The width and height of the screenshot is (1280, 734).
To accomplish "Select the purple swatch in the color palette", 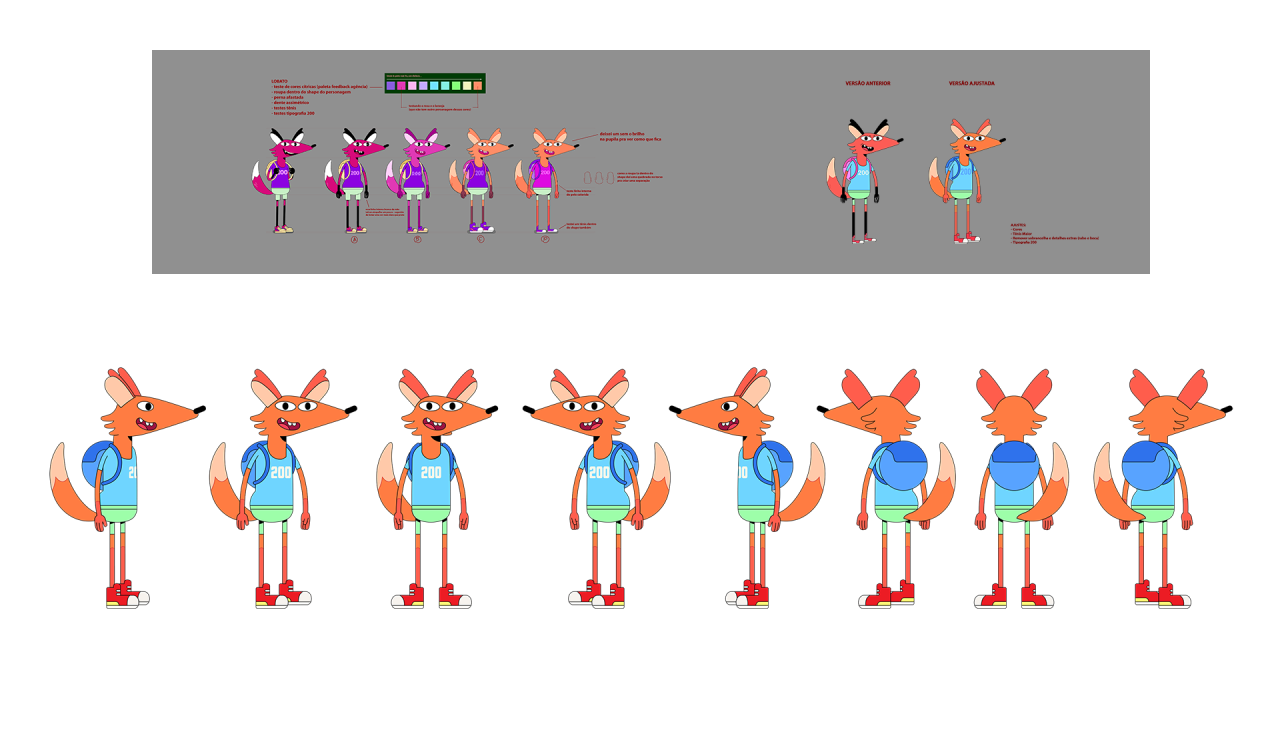I will tap(391, 86).
